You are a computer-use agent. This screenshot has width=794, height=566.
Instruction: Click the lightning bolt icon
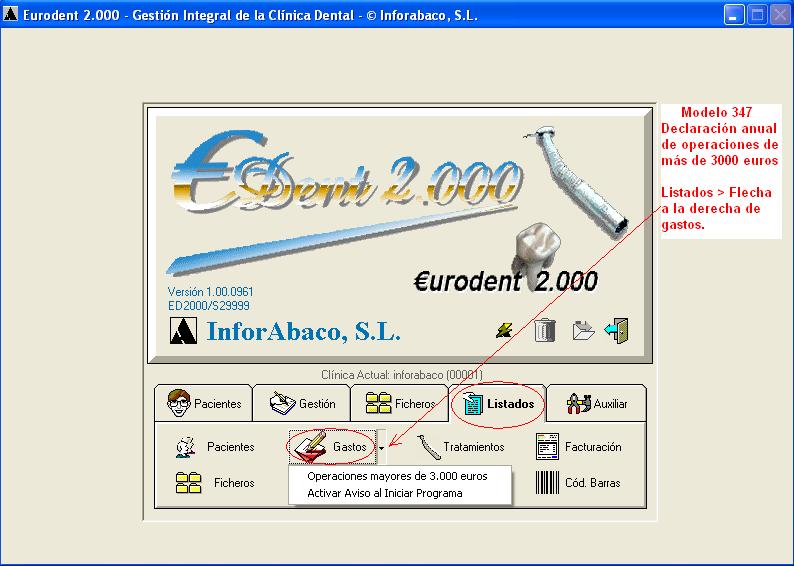pyautogui.click(x=504, y=331)
